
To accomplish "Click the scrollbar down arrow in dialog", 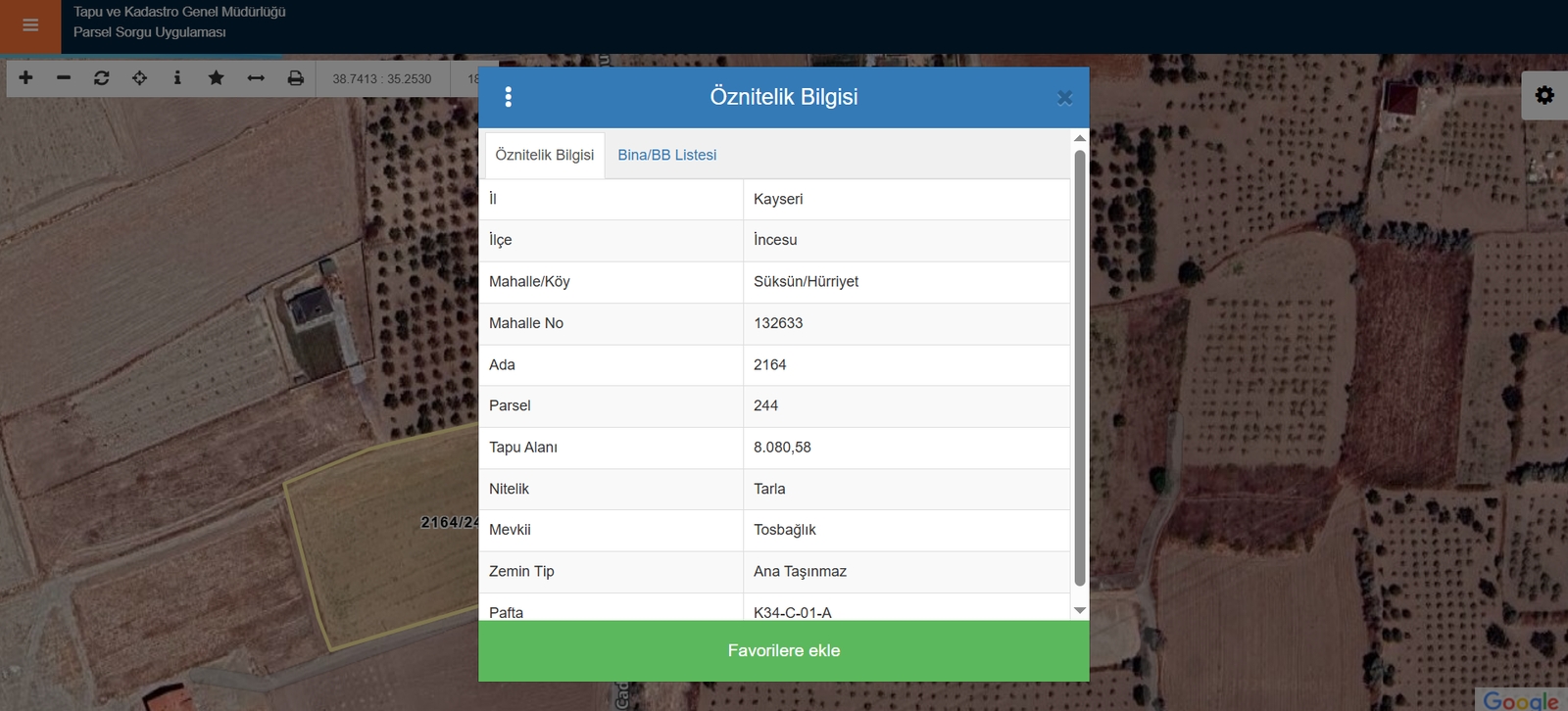I will pos(1080,610).
